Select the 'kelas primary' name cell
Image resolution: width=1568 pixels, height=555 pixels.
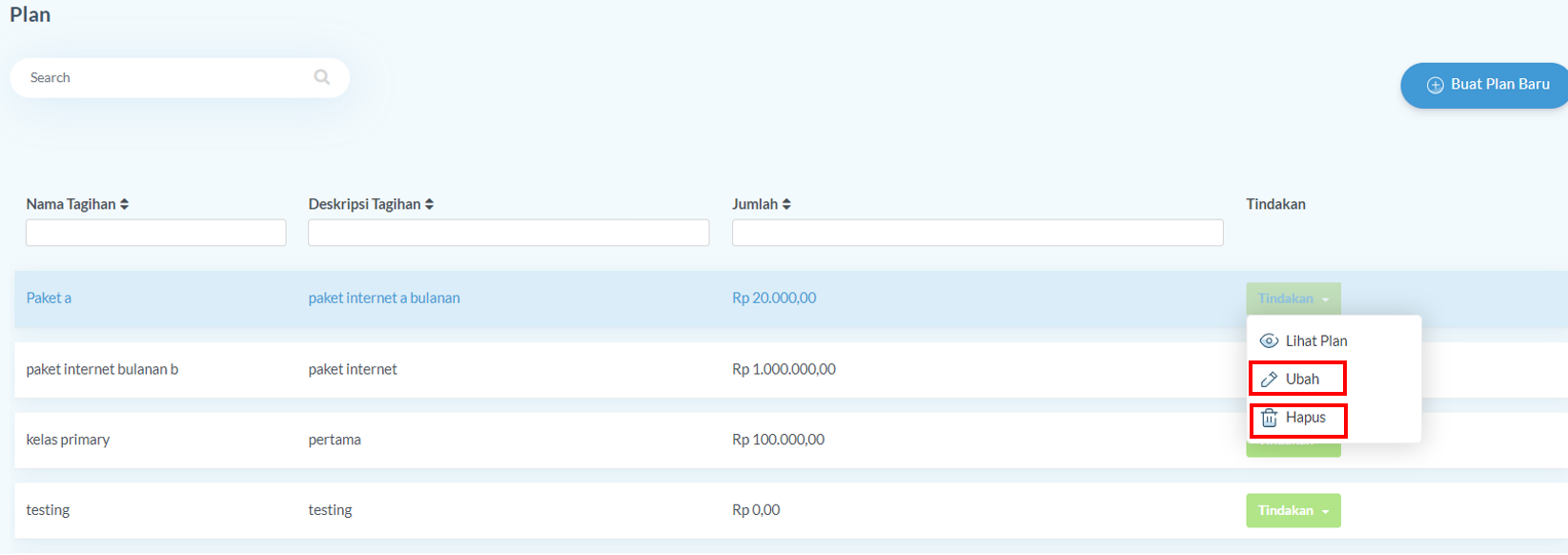coord(68,440)
